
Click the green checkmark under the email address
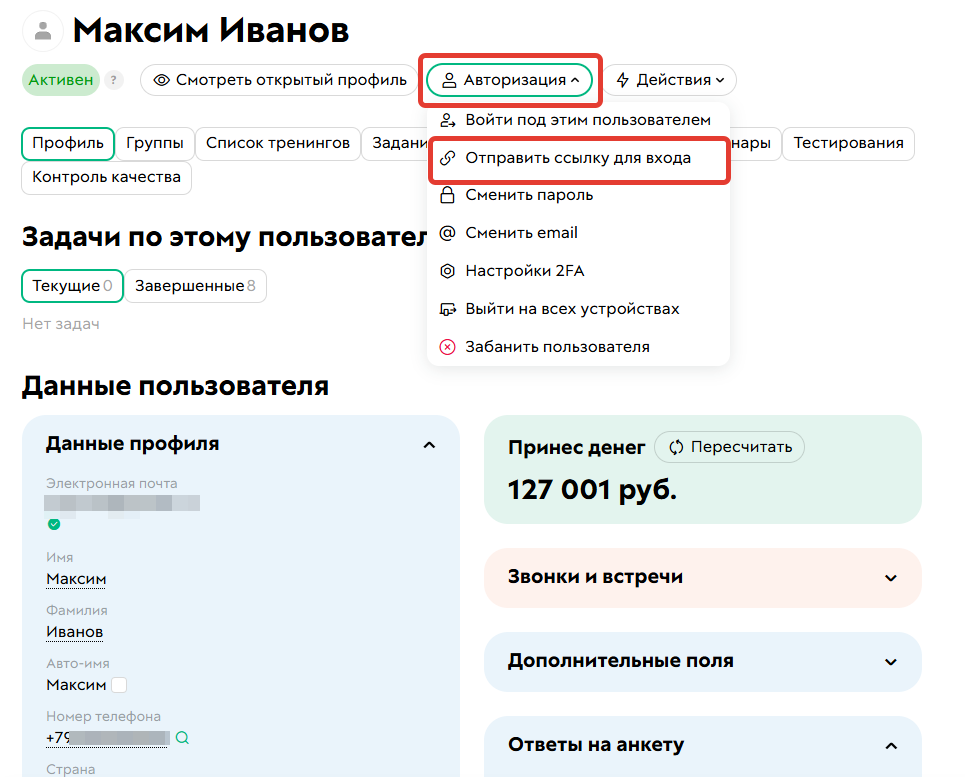click(53, 522)
